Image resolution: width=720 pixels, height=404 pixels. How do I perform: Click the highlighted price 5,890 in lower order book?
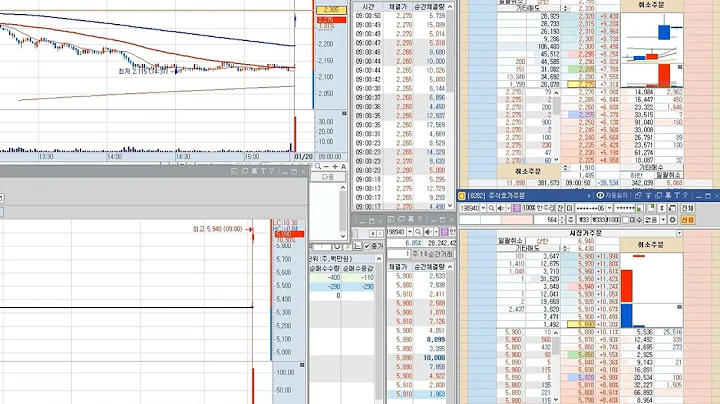click(x=582, y=324)
